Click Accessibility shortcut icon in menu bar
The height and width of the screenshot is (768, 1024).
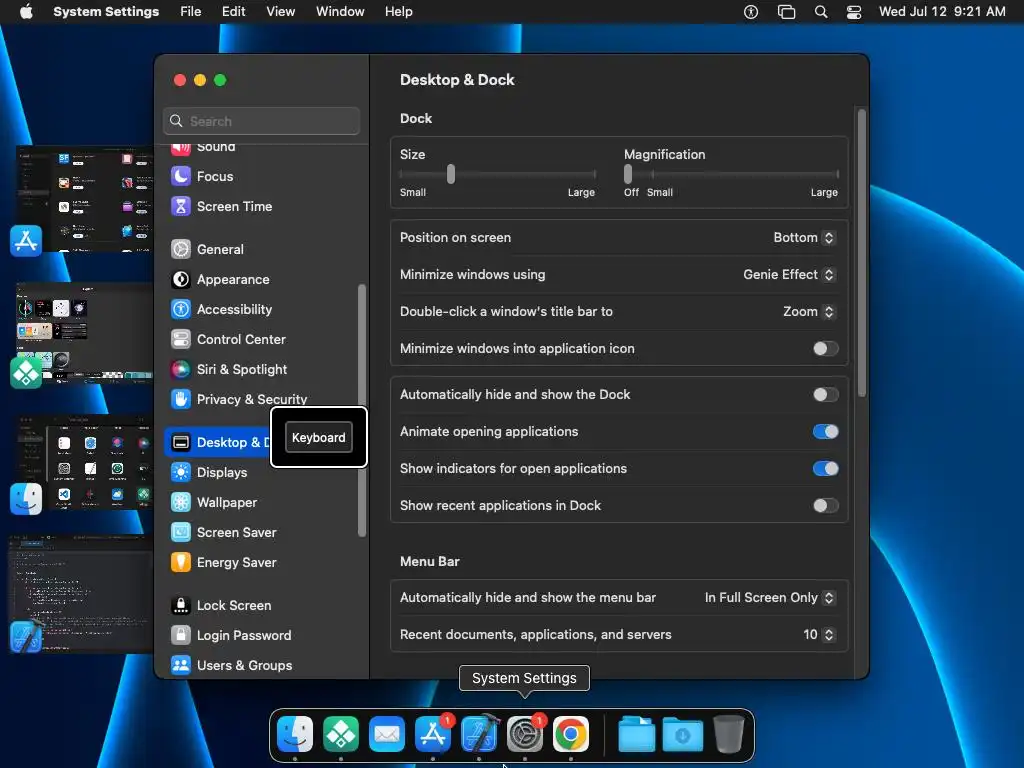click(x=751, y=12)
